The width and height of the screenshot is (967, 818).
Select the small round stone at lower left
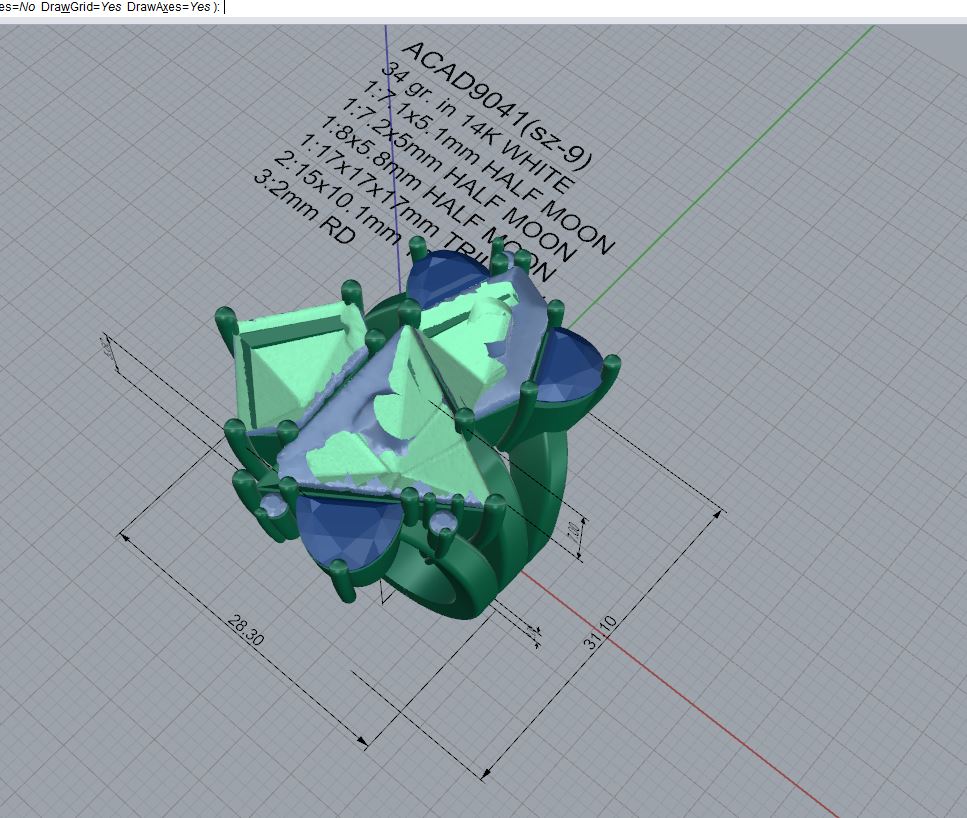click(x=273, y=505)
